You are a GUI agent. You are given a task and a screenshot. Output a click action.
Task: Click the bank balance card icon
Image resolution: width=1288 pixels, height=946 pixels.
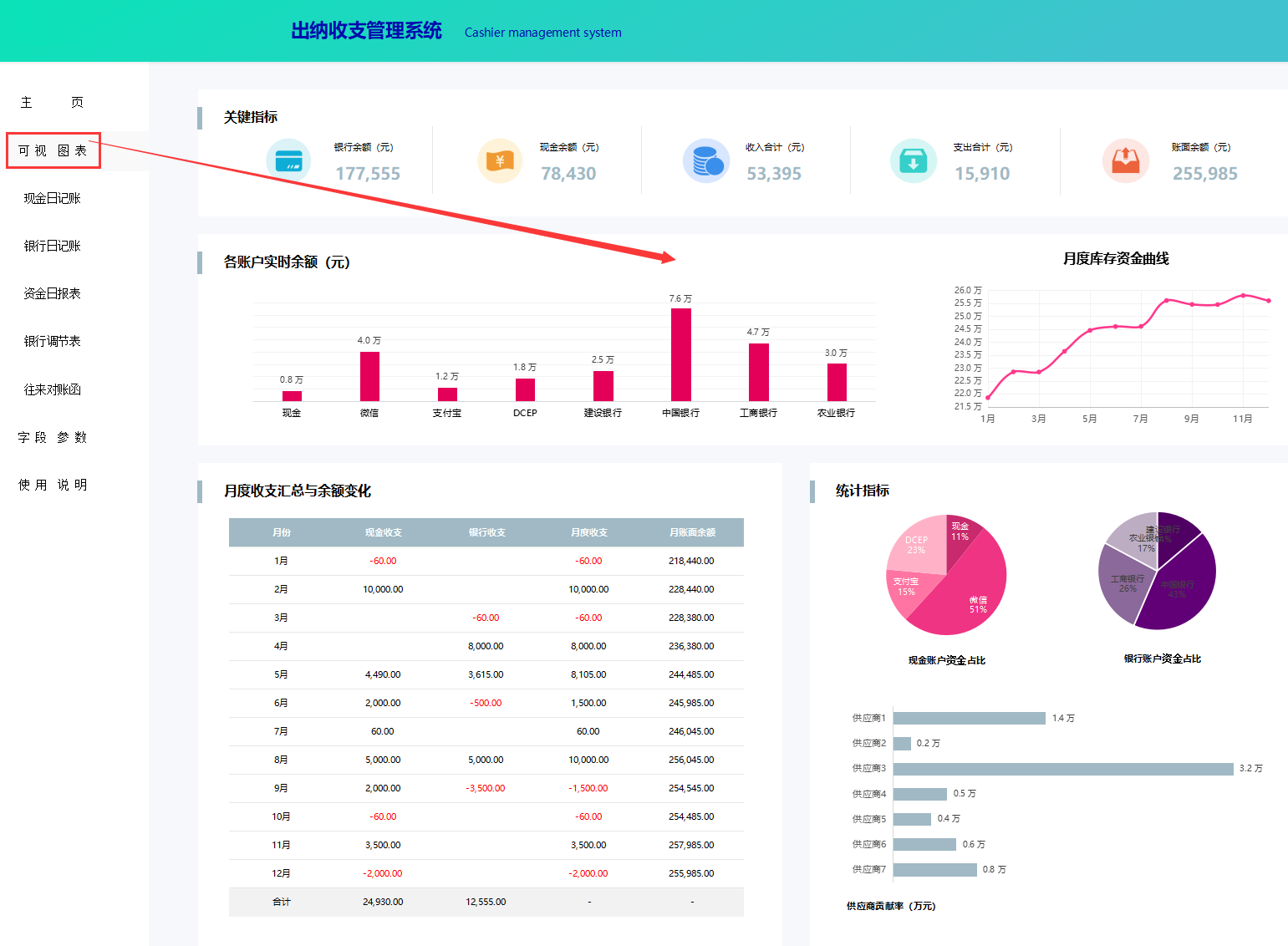288,160
